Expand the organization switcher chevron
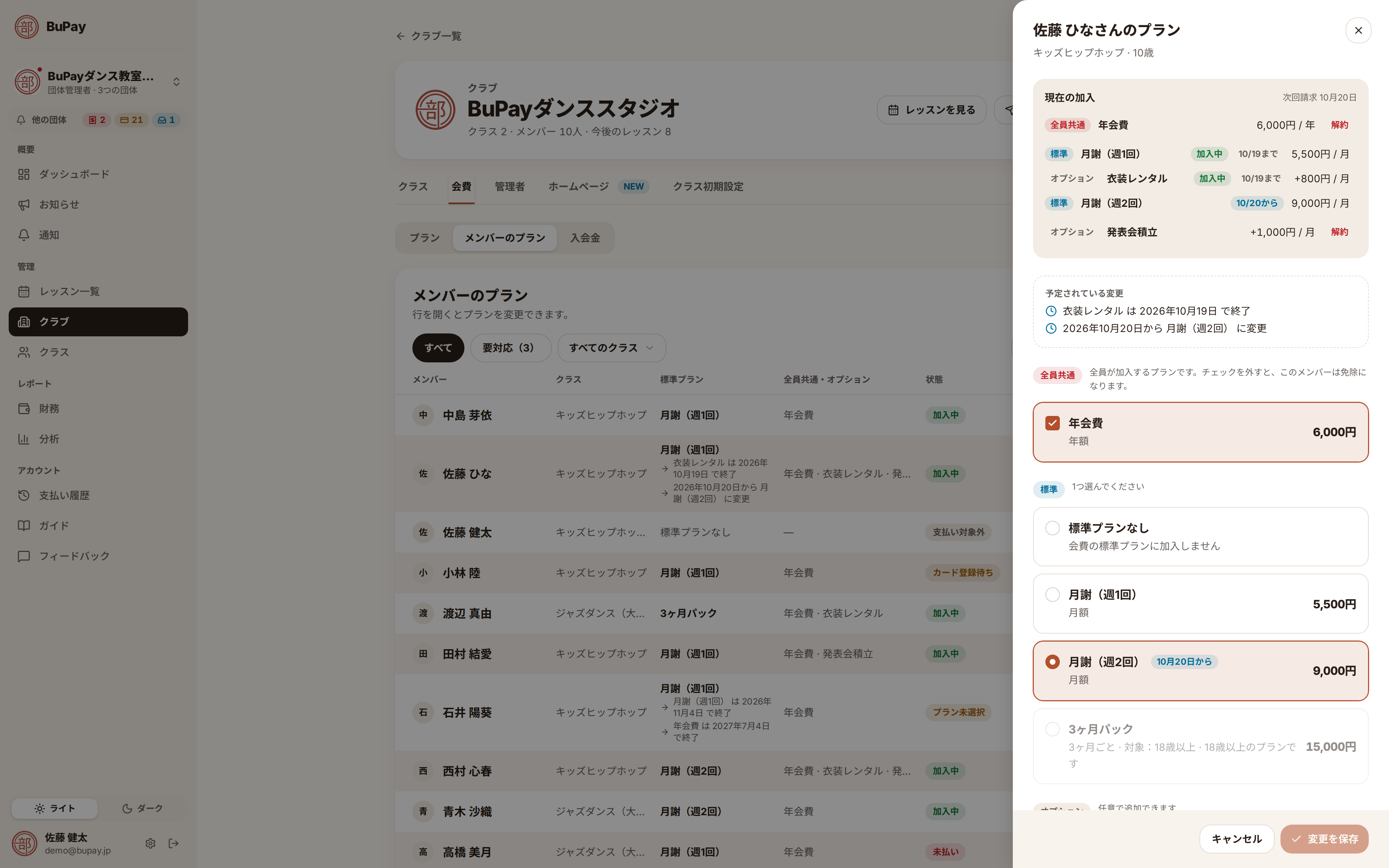The height and width of the screenshot is (868, 1389). 176,82
